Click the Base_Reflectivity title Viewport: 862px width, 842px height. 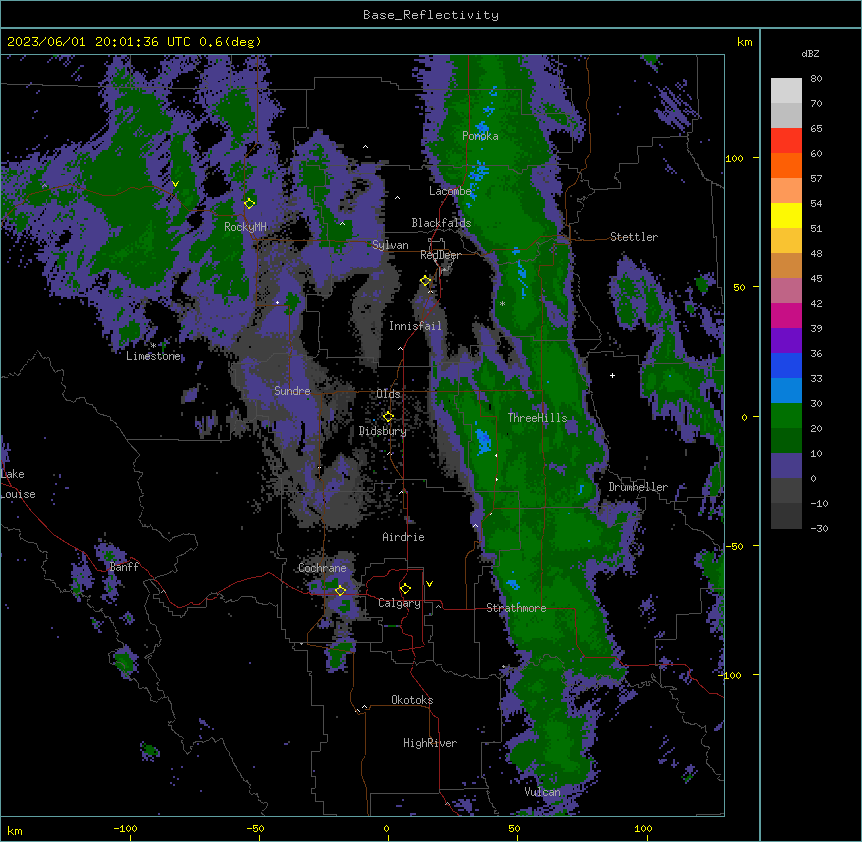pos(431,15)
